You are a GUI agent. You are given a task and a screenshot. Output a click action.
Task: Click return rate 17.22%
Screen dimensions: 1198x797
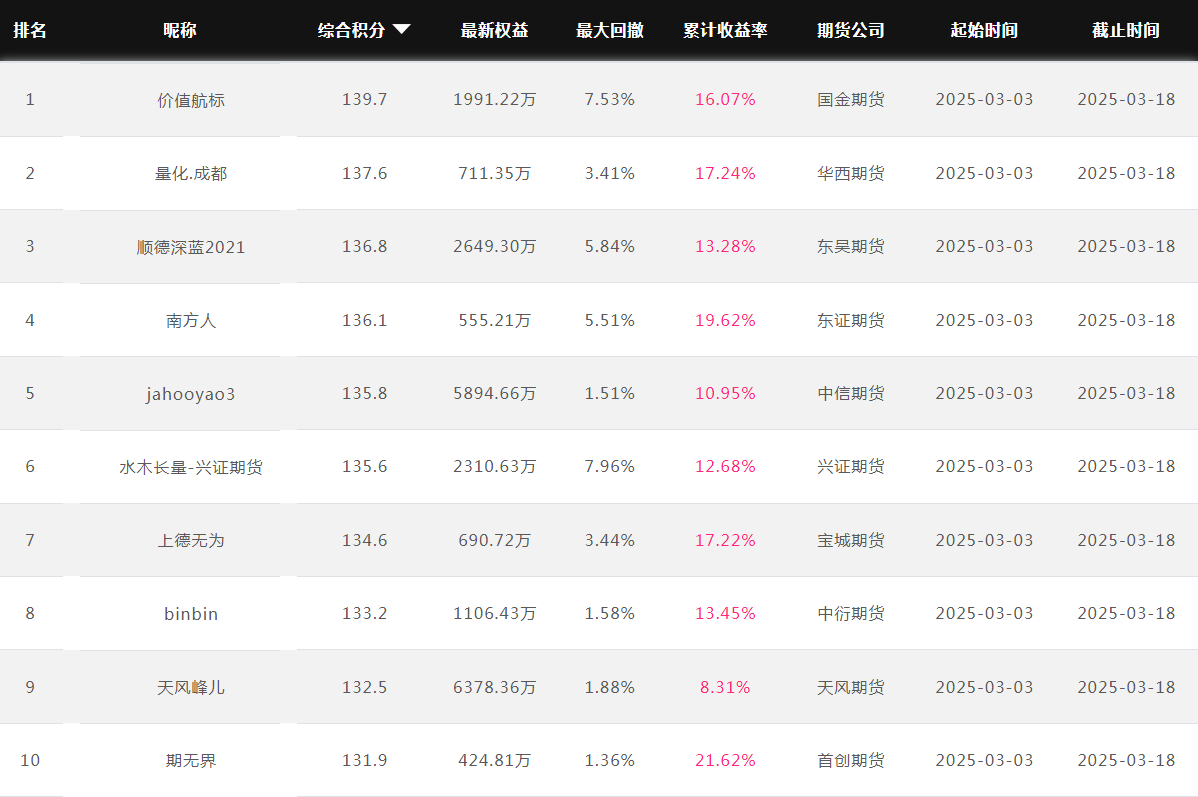[x=725, y=540]
